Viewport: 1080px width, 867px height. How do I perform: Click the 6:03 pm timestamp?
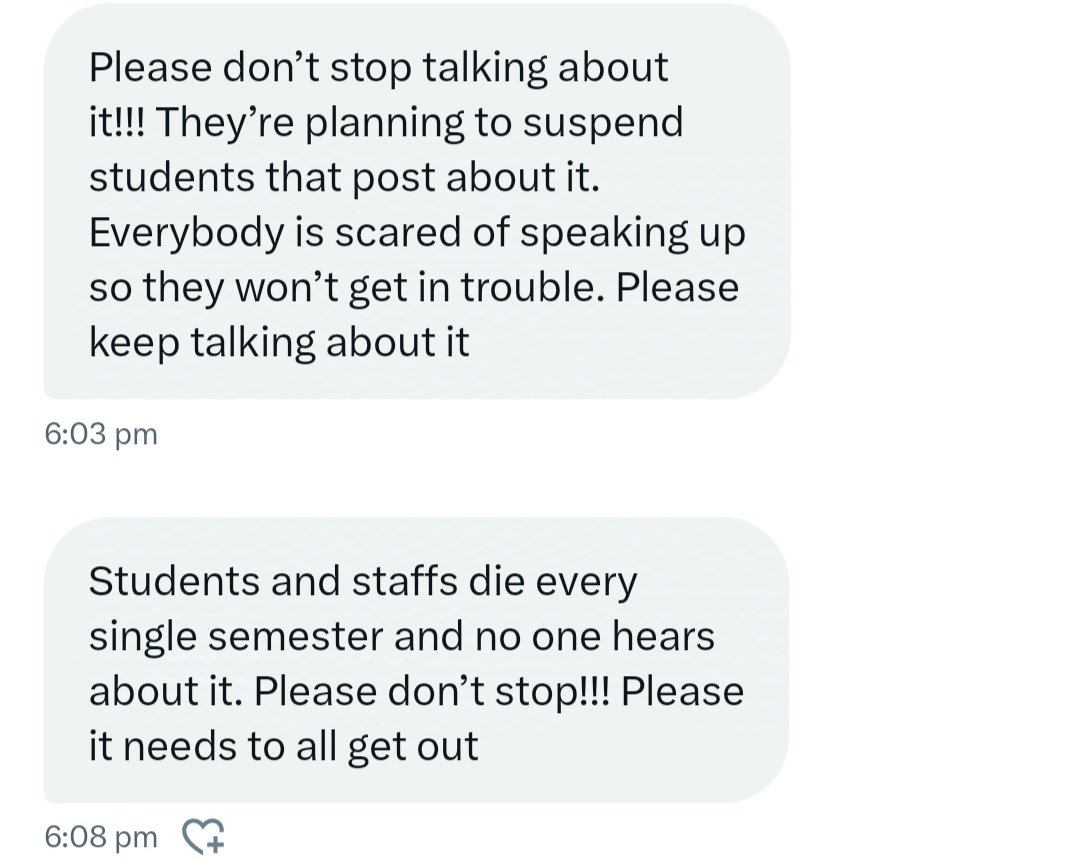101,434
